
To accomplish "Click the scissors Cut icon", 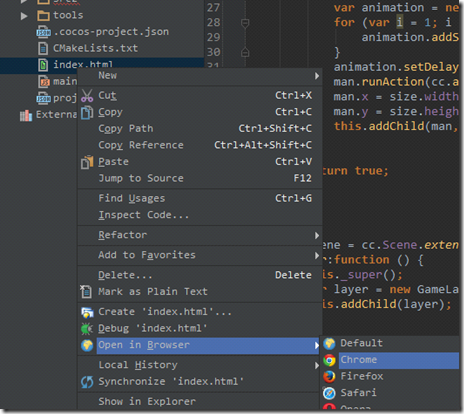I will (87, 96).
